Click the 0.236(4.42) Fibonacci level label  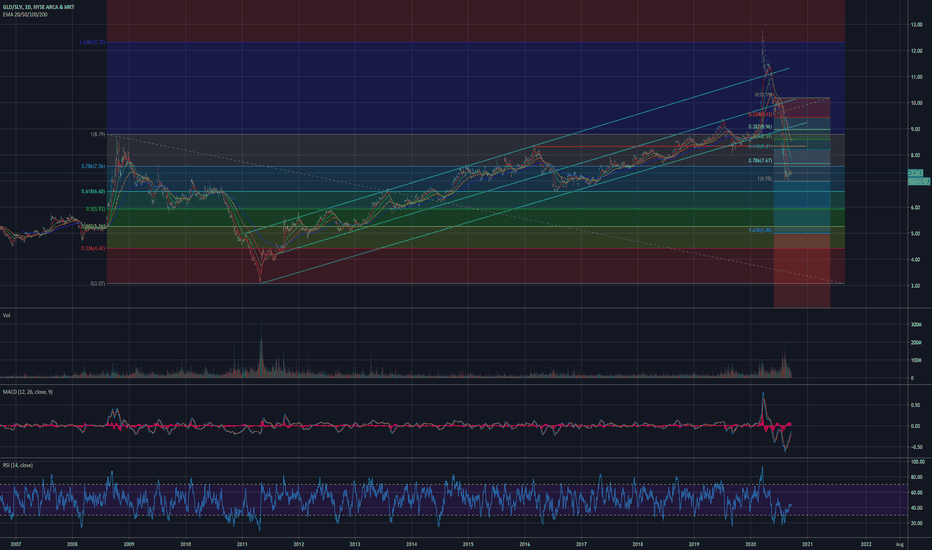93,248
